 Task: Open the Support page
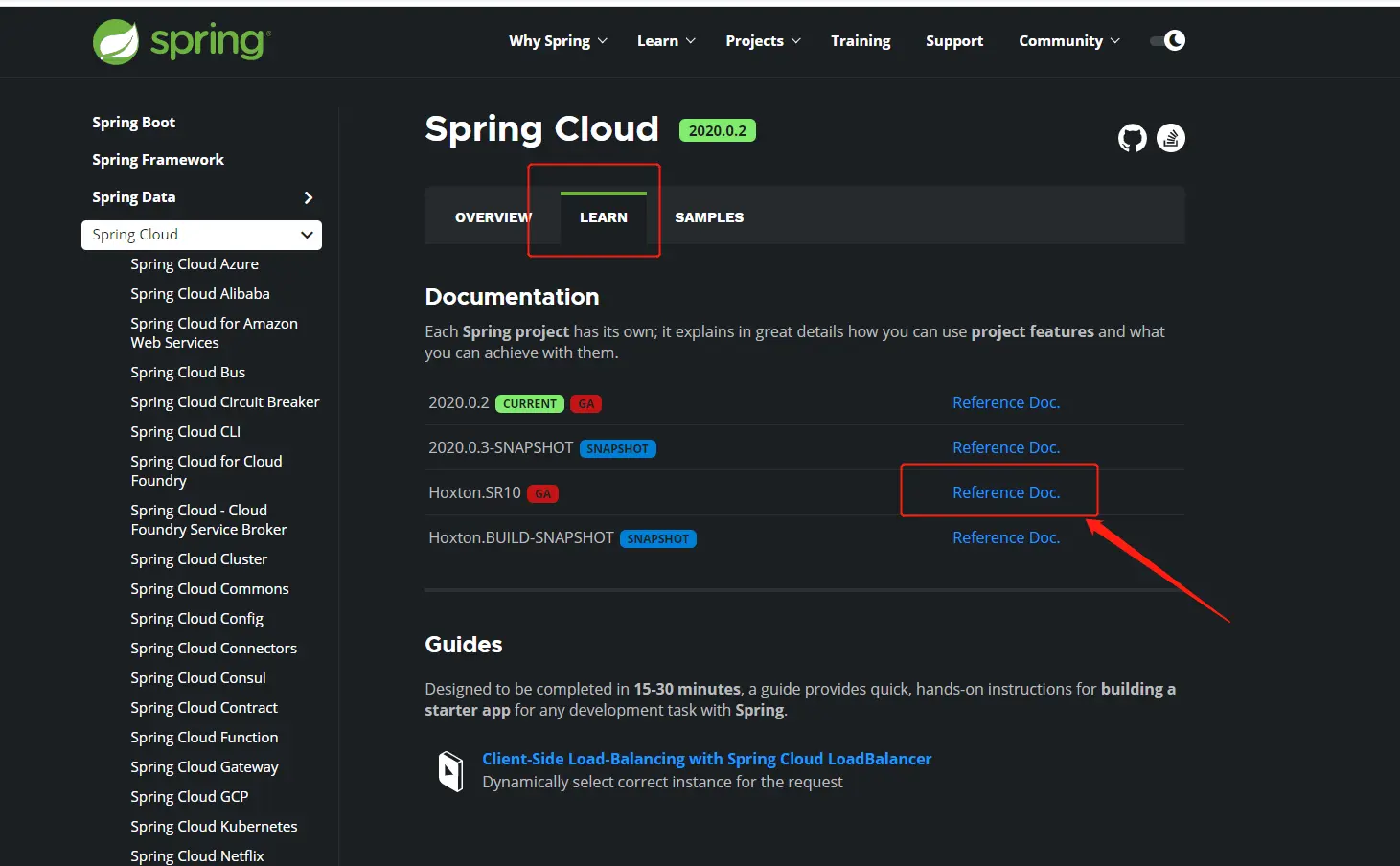point(954,41)
